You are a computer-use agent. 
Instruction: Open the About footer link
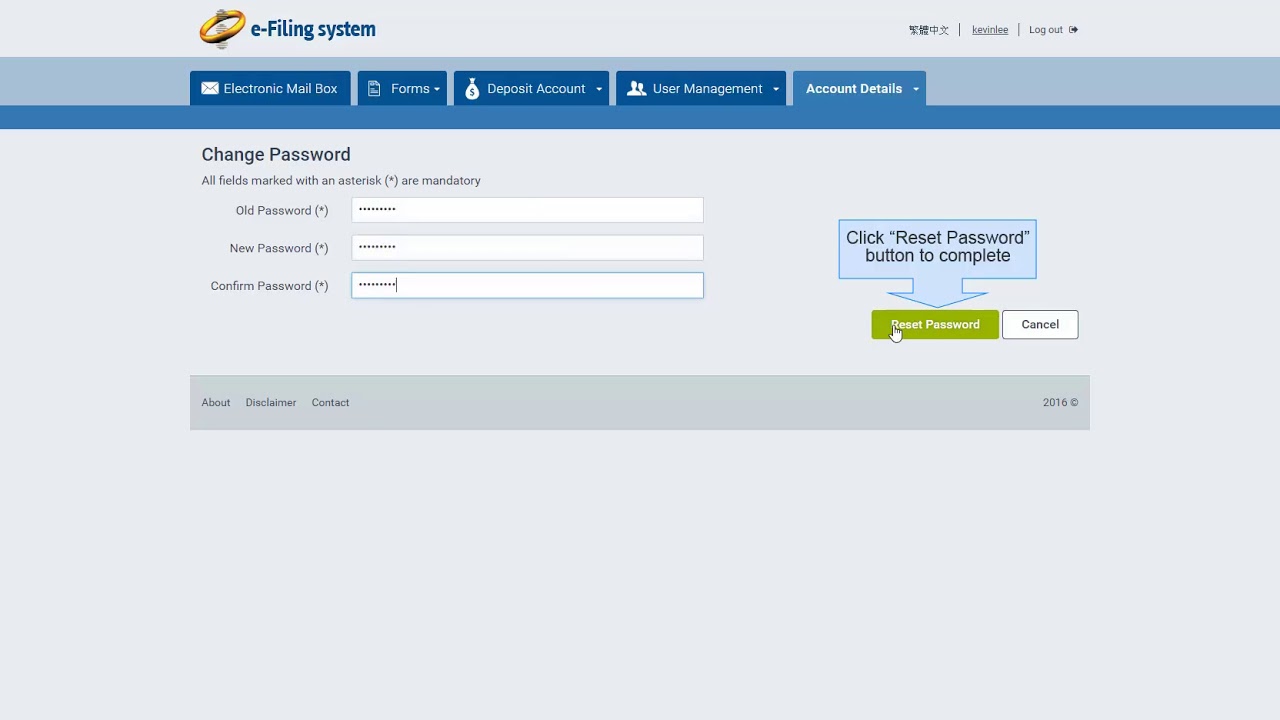216,402
